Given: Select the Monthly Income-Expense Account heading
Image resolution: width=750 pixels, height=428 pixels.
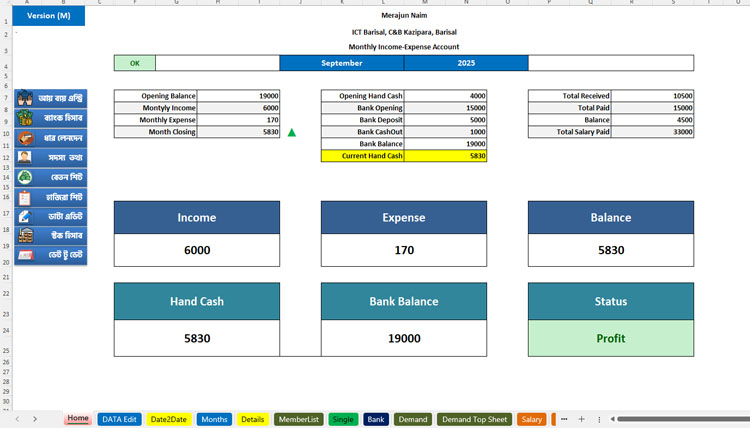Looking at the screenshot, I should (x=404, y=47).
